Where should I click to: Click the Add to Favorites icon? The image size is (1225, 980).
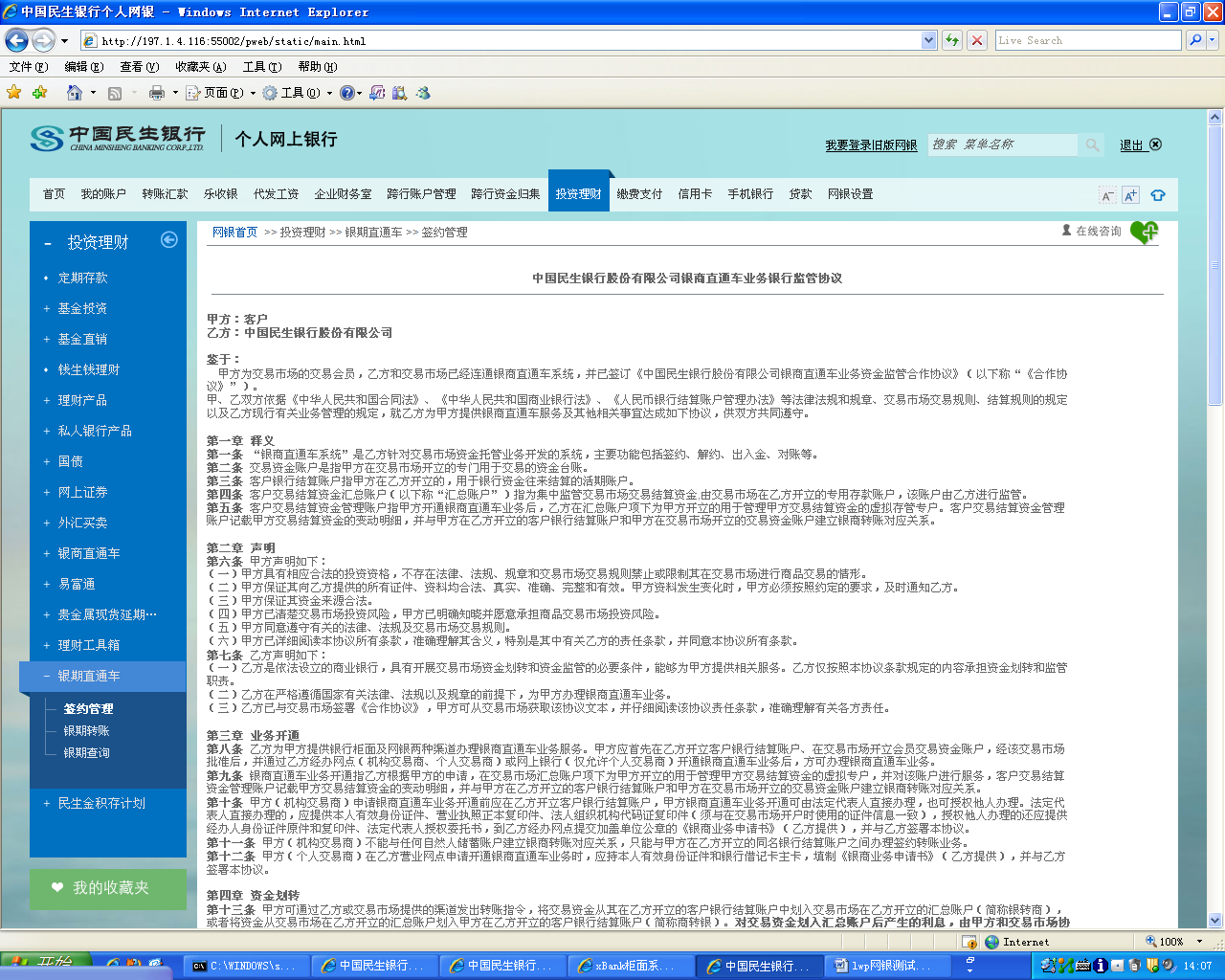click(x=39, y=93)
